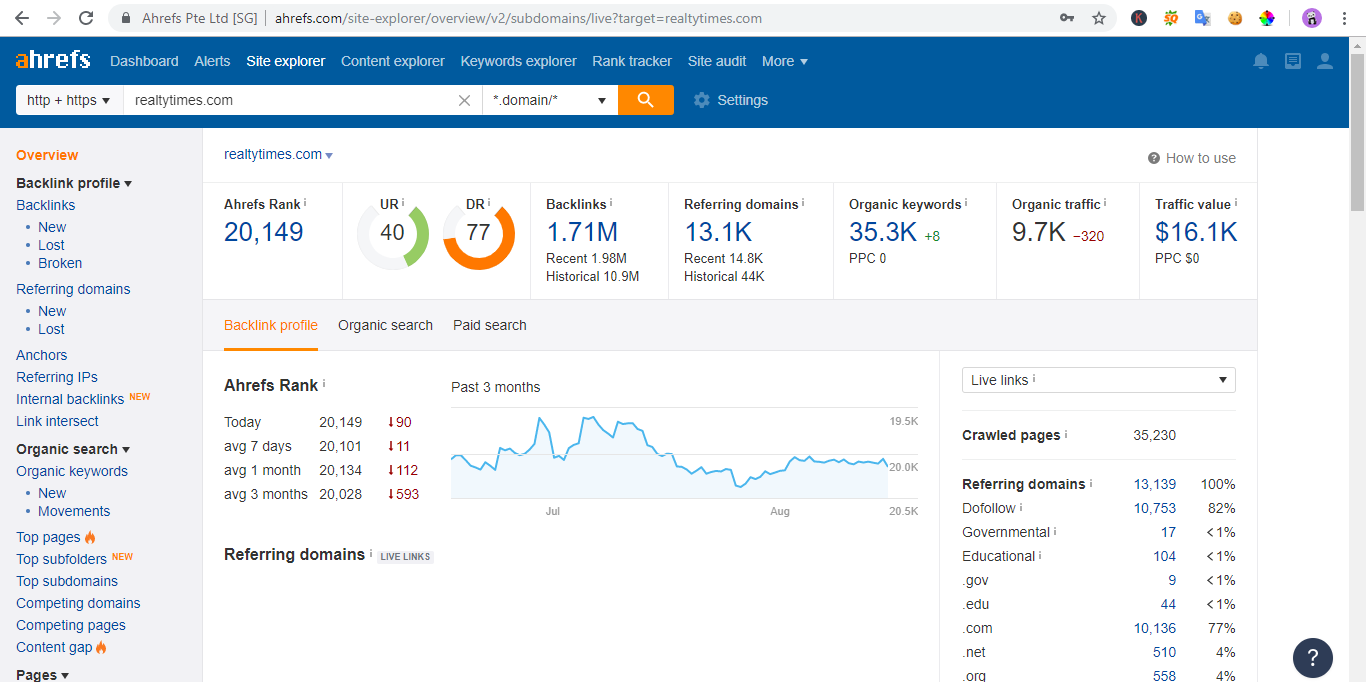Open the user profile icon
1366x682 pixels.
[x=1324, y=61]
